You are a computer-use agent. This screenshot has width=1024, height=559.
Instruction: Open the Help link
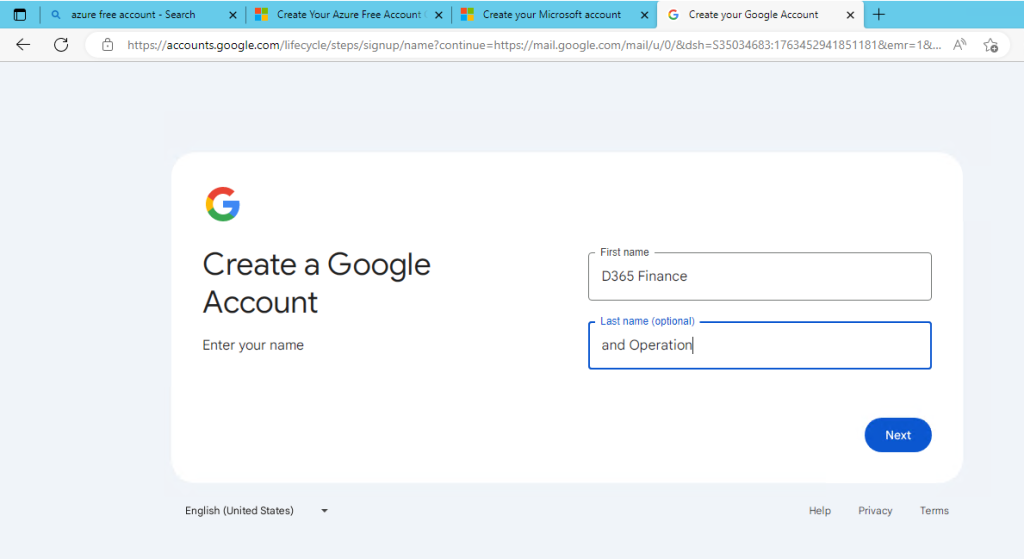tap(819, 511)
